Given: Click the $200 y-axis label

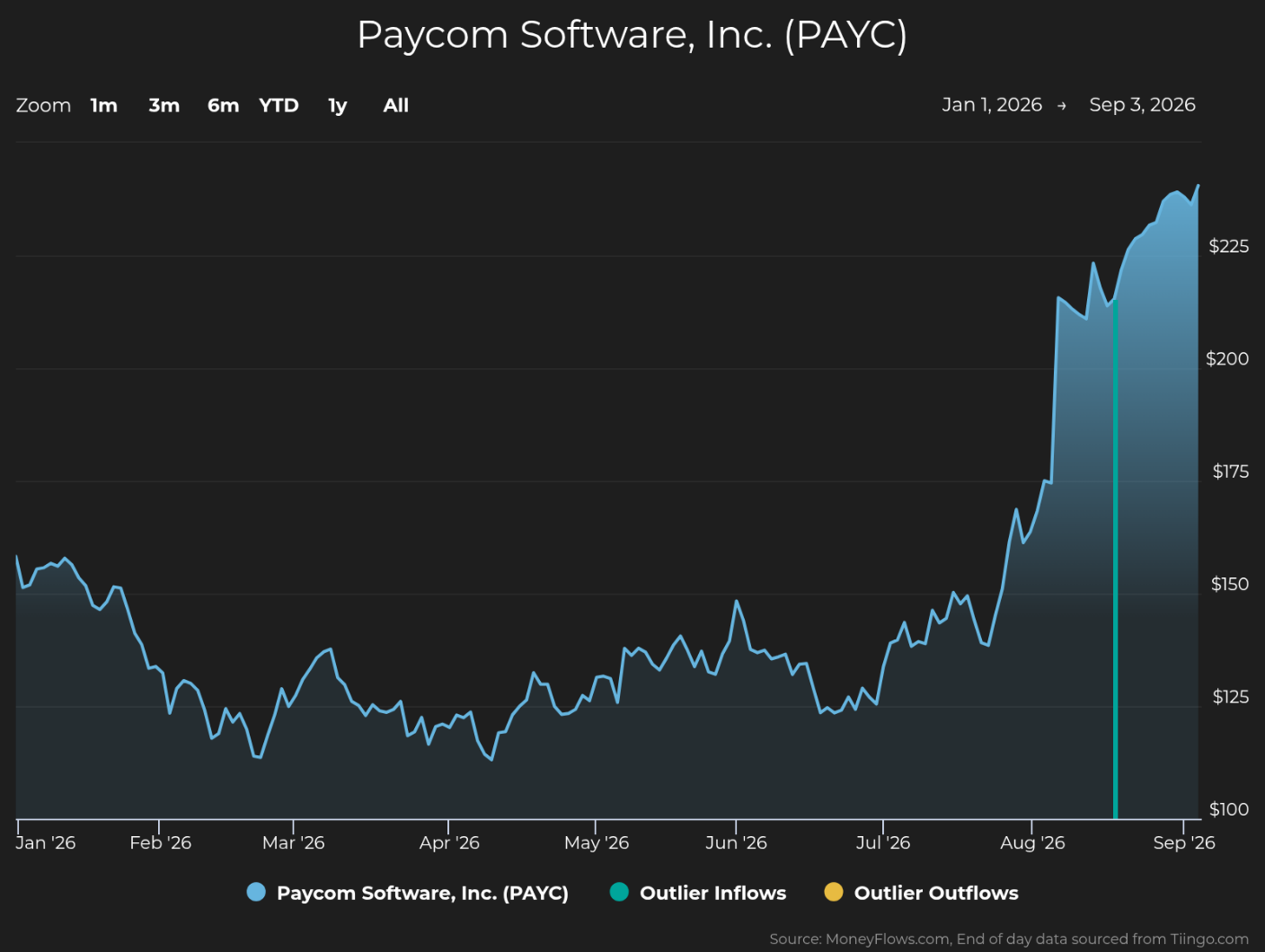Looking at the screenshot, I should [1227, 359].
